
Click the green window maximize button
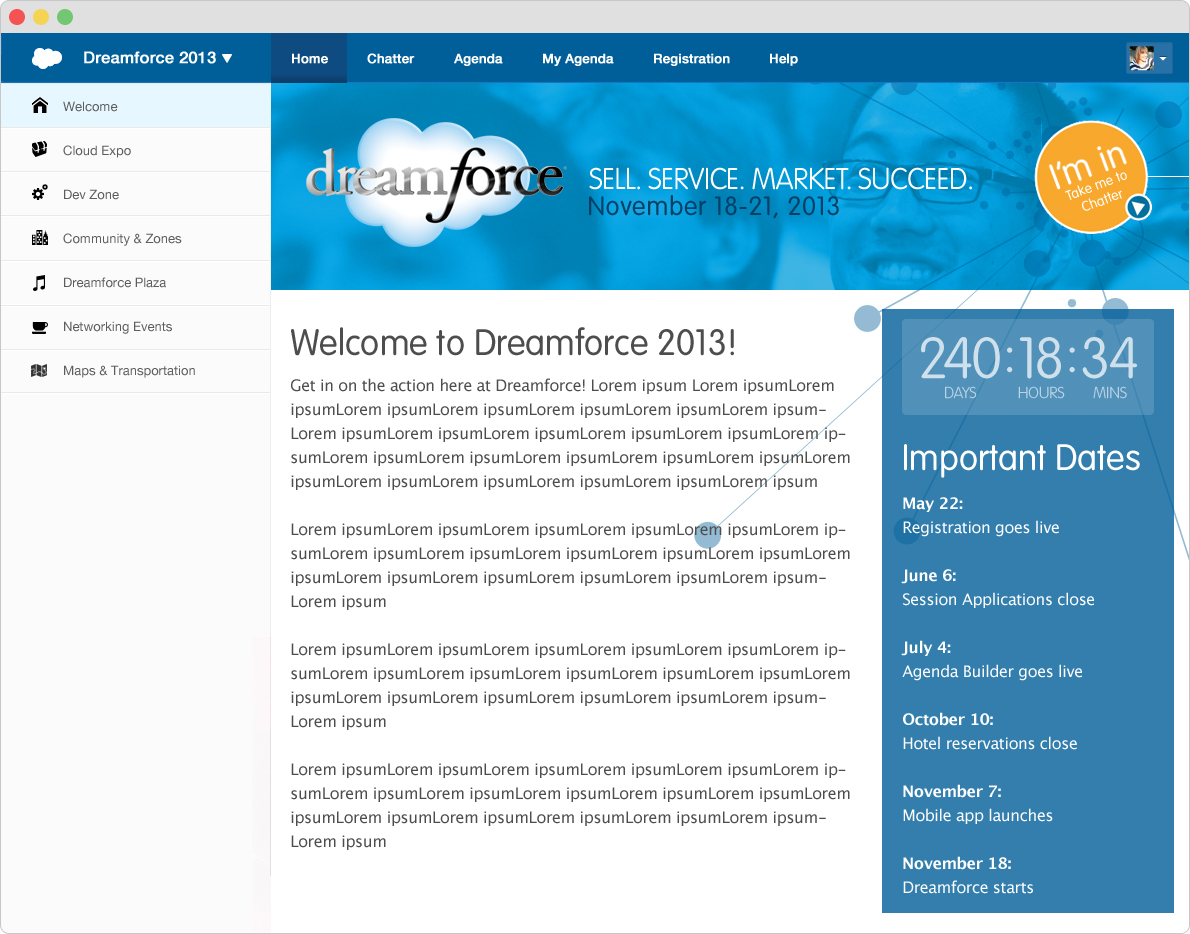click(65, 17)
